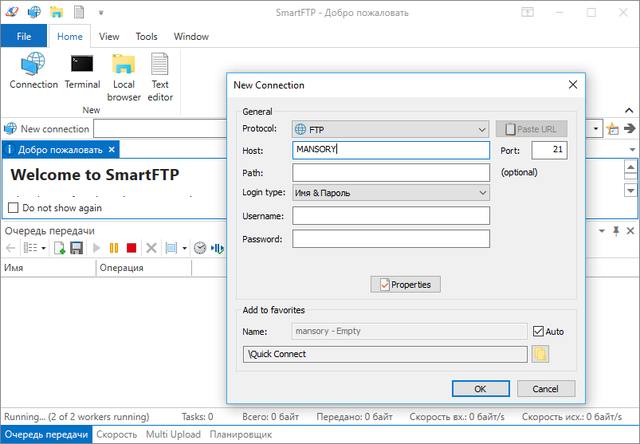Click the scheduler clock icon in queue toolbar
The image size is (640, 444).
click(200, 247)
